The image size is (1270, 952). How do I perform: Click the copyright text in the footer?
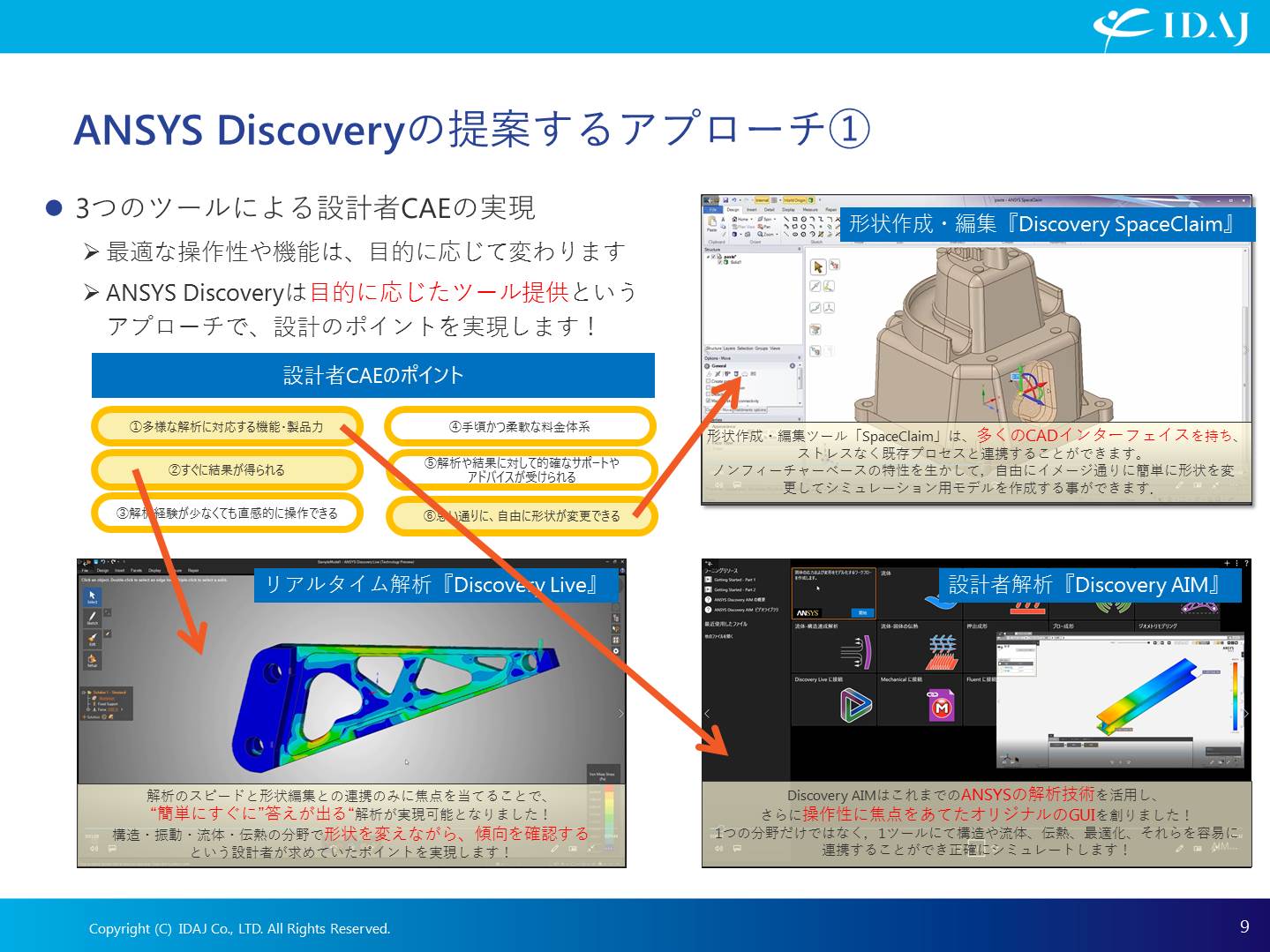(239, 928)
